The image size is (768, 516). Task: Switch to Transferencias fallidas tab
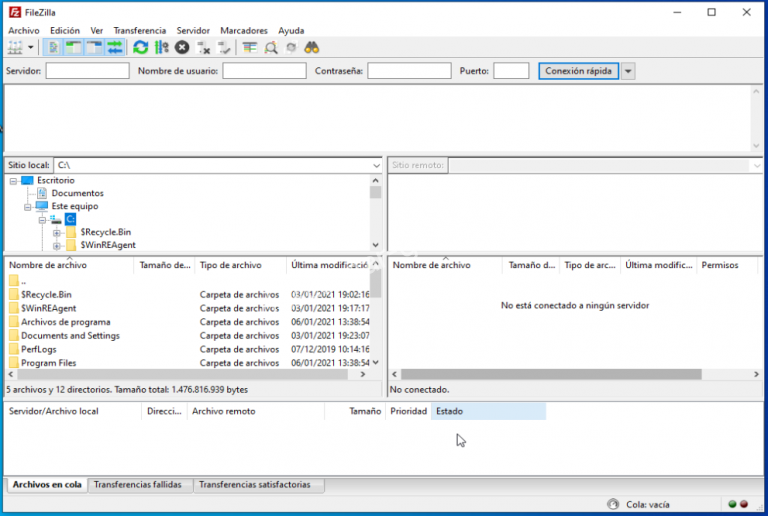tap(138, 485)
